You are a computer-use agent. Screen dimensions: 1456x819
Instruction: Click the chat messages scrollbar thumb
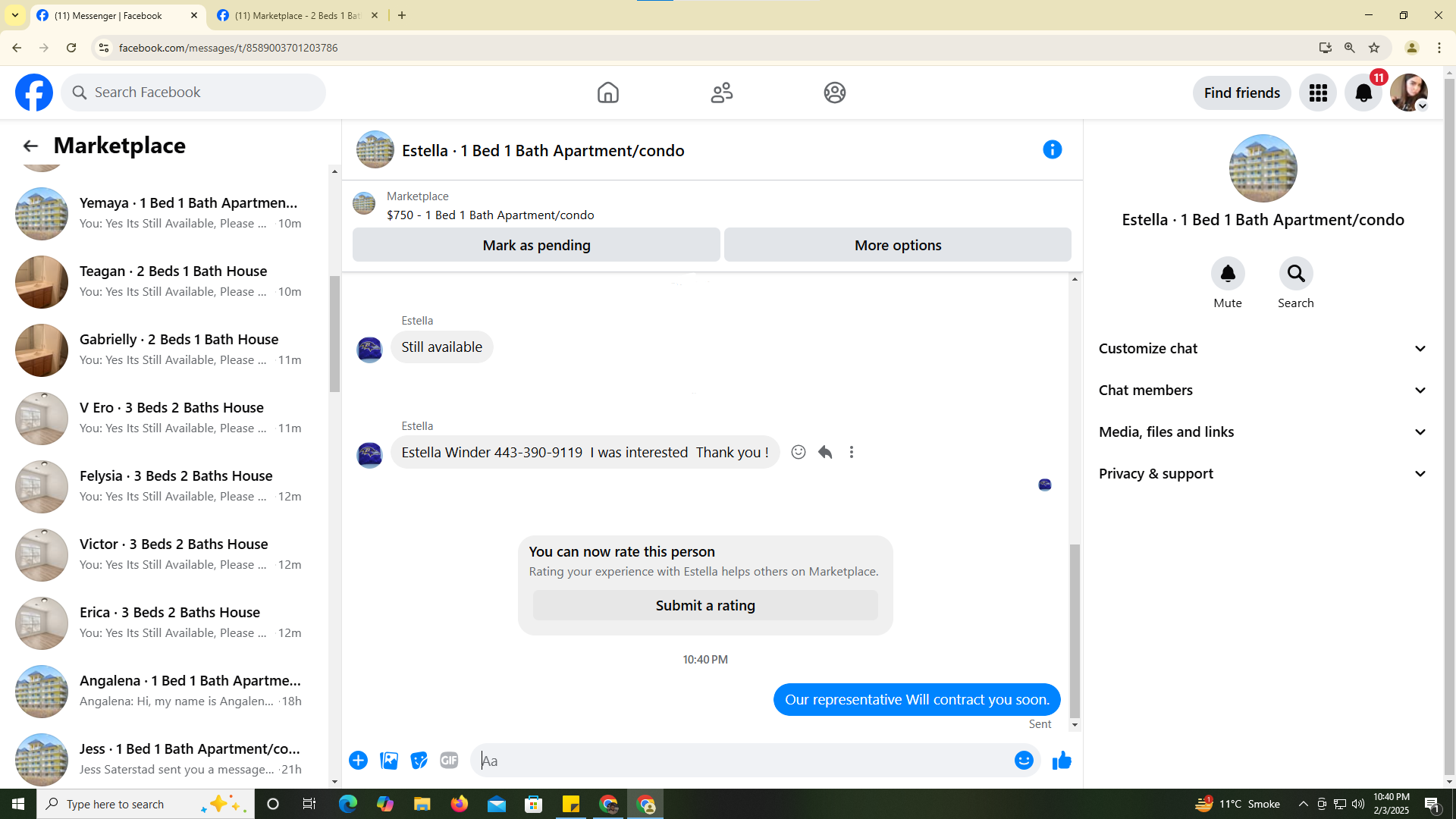pyautogui.click(x=1075, y=631)
